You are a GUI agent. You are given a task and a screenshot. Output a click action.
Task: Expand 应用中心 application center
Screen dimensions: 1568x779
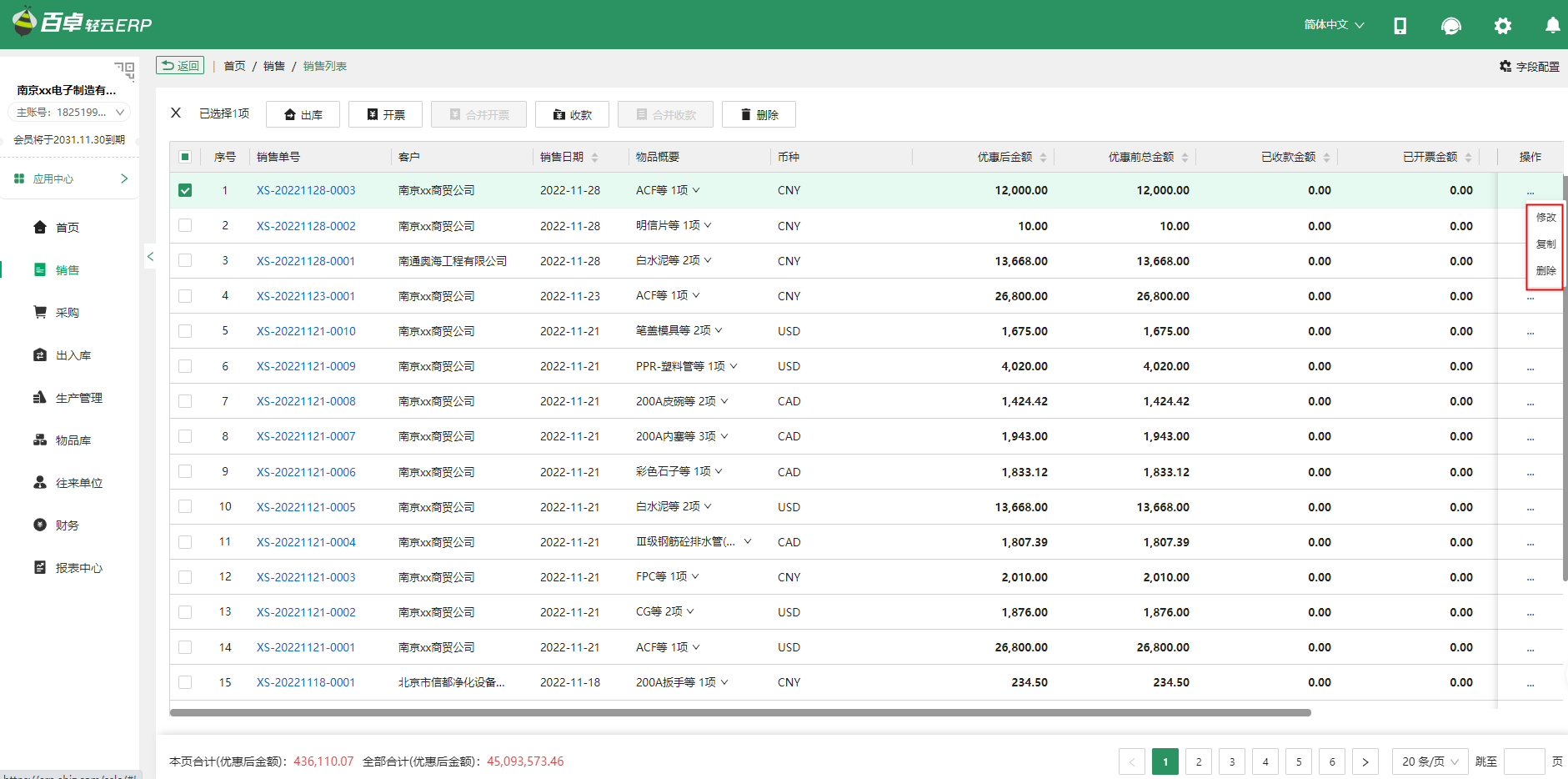point(71,178)
